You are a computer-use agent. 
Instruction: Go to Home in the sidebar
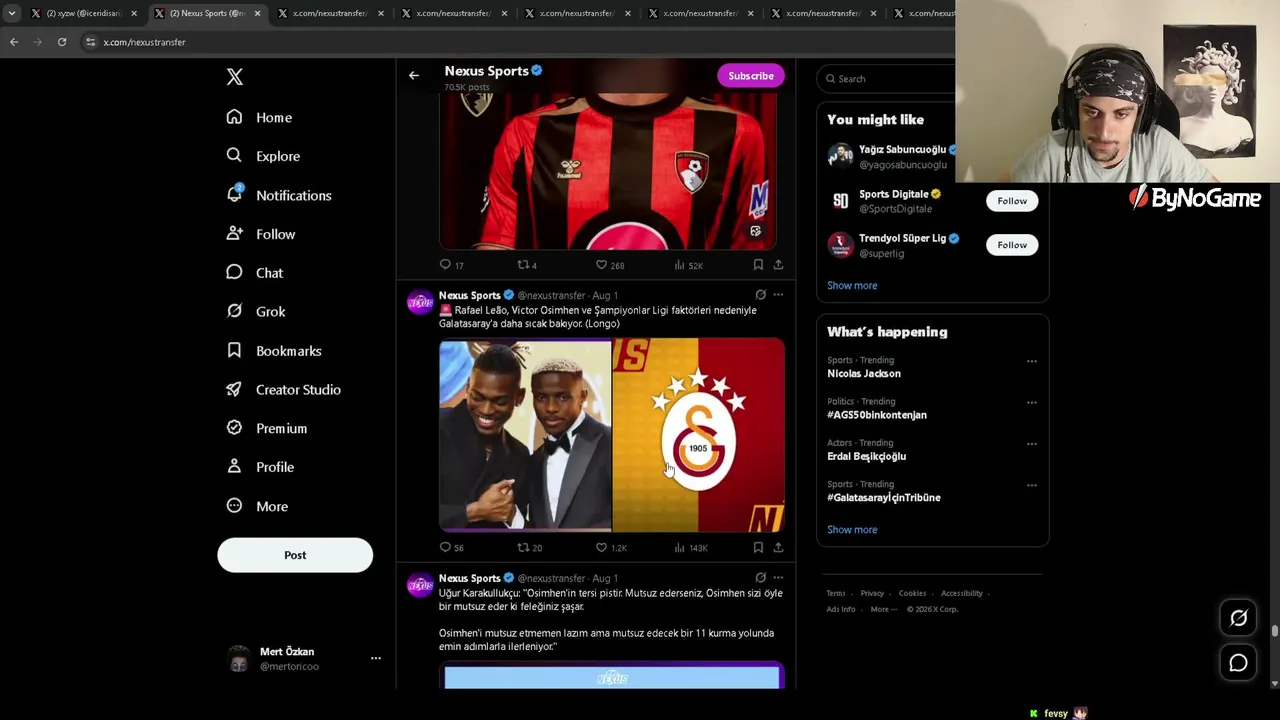(x=260, y=117)
